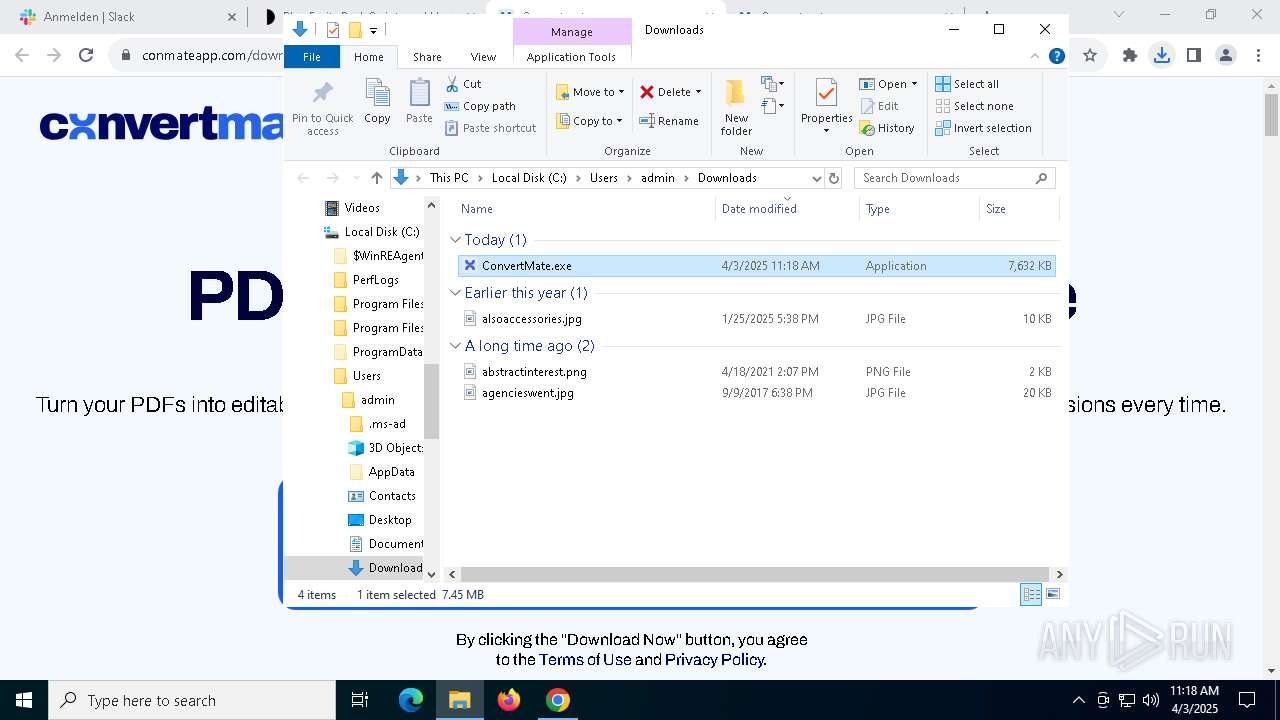The height and width of the screenshot is (720, 1280).
Task: Open Terms of Use link on webpage
Action: click(585, 660)
